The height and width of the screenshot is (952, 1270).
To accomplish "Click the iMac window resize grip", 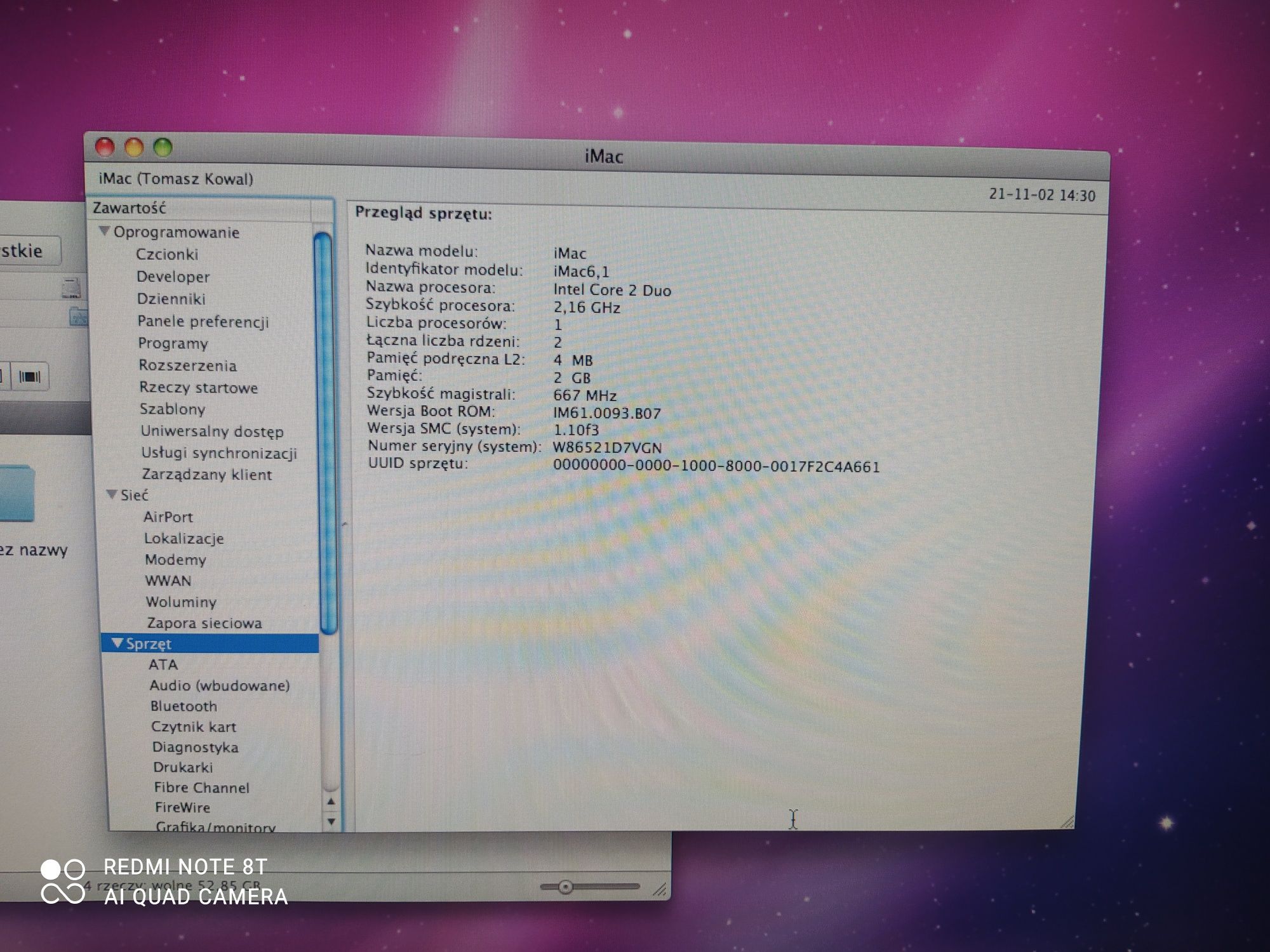I will 1067,822.
